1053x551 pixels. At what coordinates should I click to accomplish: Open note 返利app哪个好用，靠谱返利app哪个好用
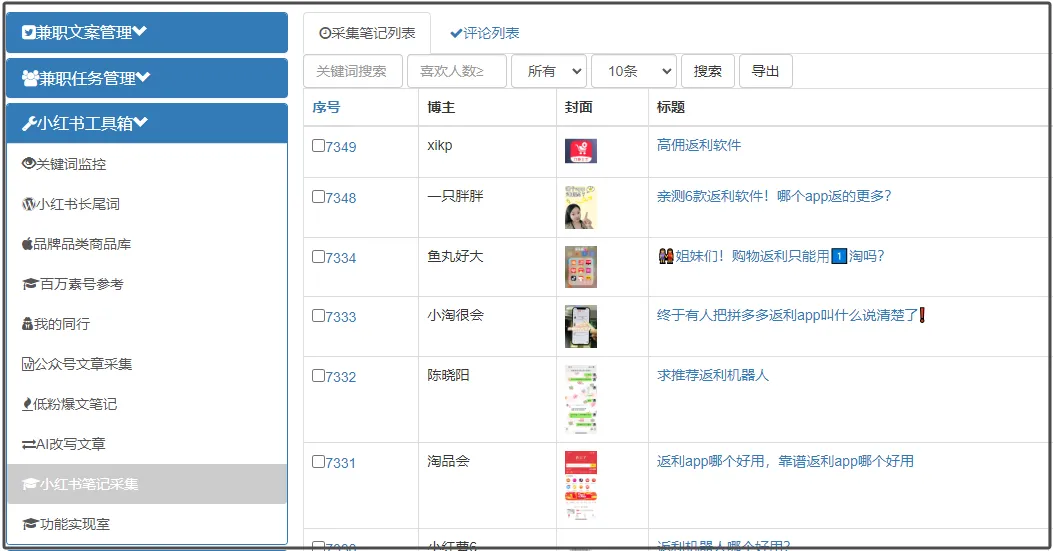[785, 461]
